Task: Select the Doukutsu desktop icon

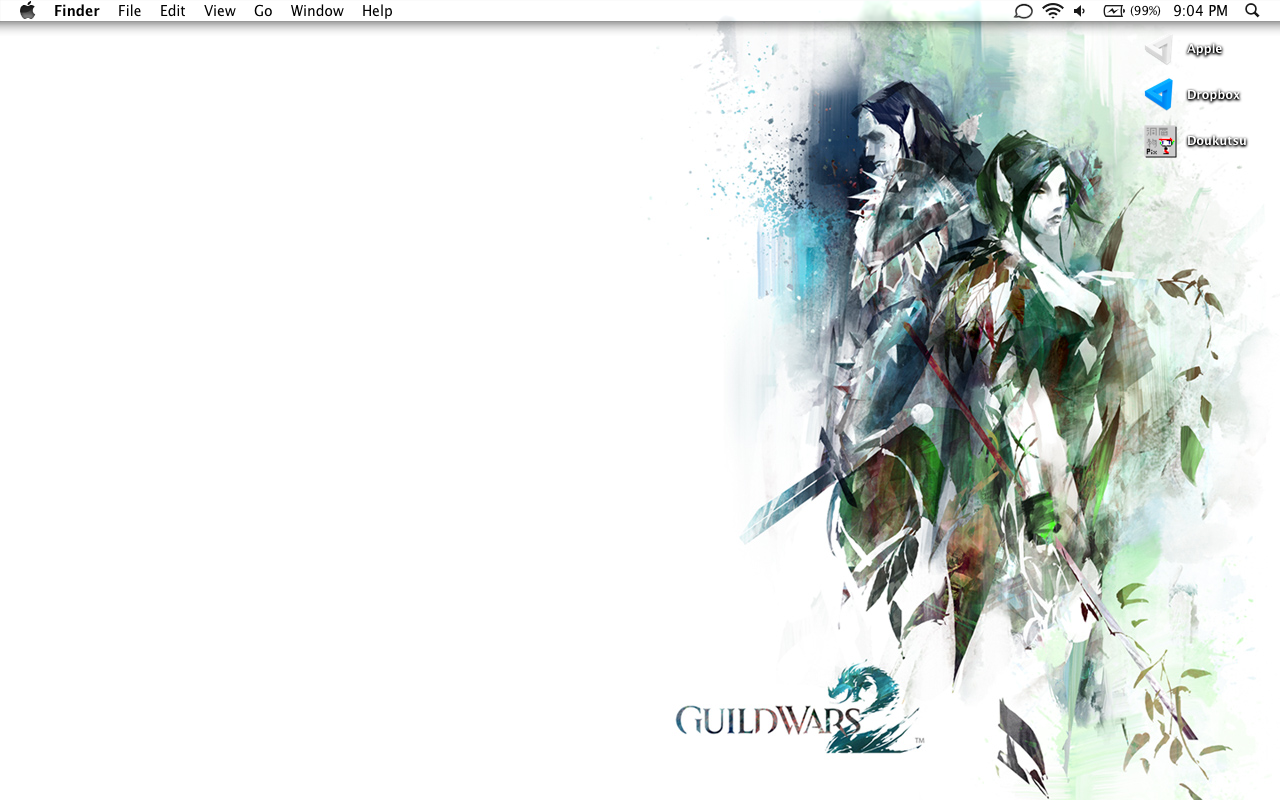Action: point(1160,141)
